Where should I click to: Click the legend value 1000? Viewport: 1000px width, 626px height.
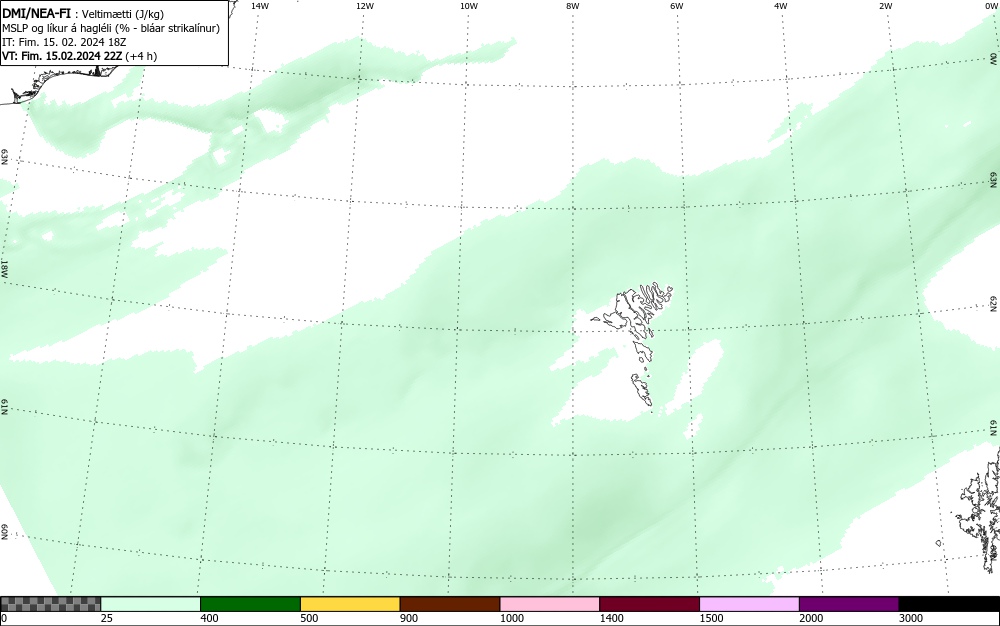(512, 618)
